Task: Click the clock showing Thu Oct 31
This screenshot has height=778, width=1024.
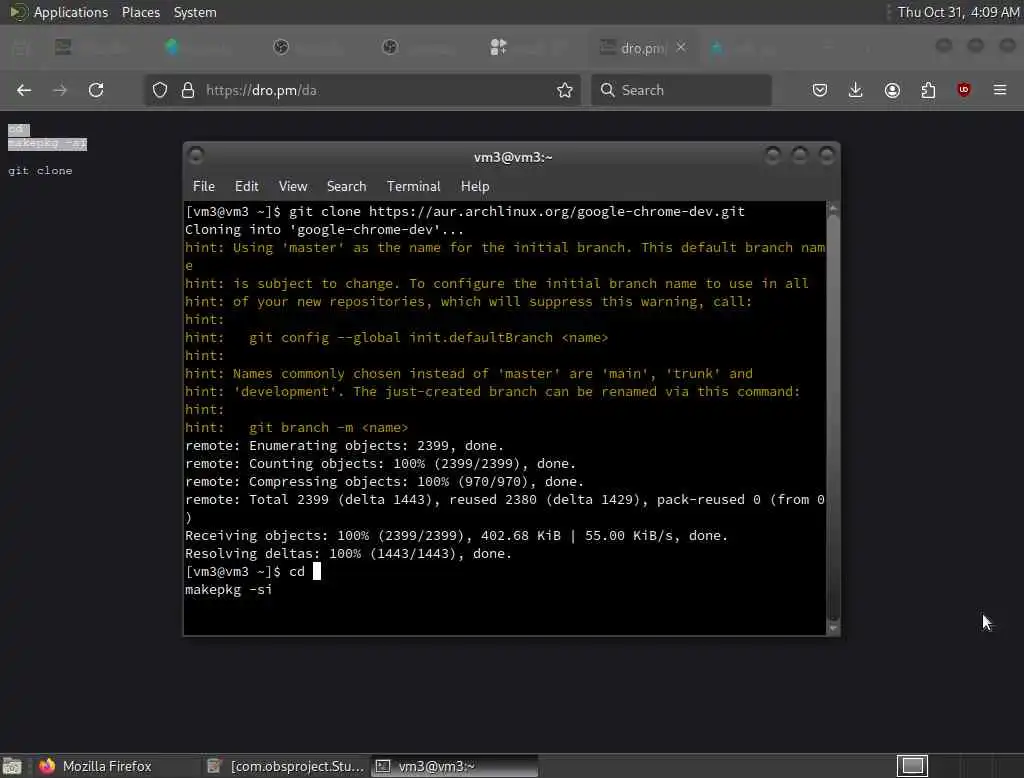Action: 957,12
